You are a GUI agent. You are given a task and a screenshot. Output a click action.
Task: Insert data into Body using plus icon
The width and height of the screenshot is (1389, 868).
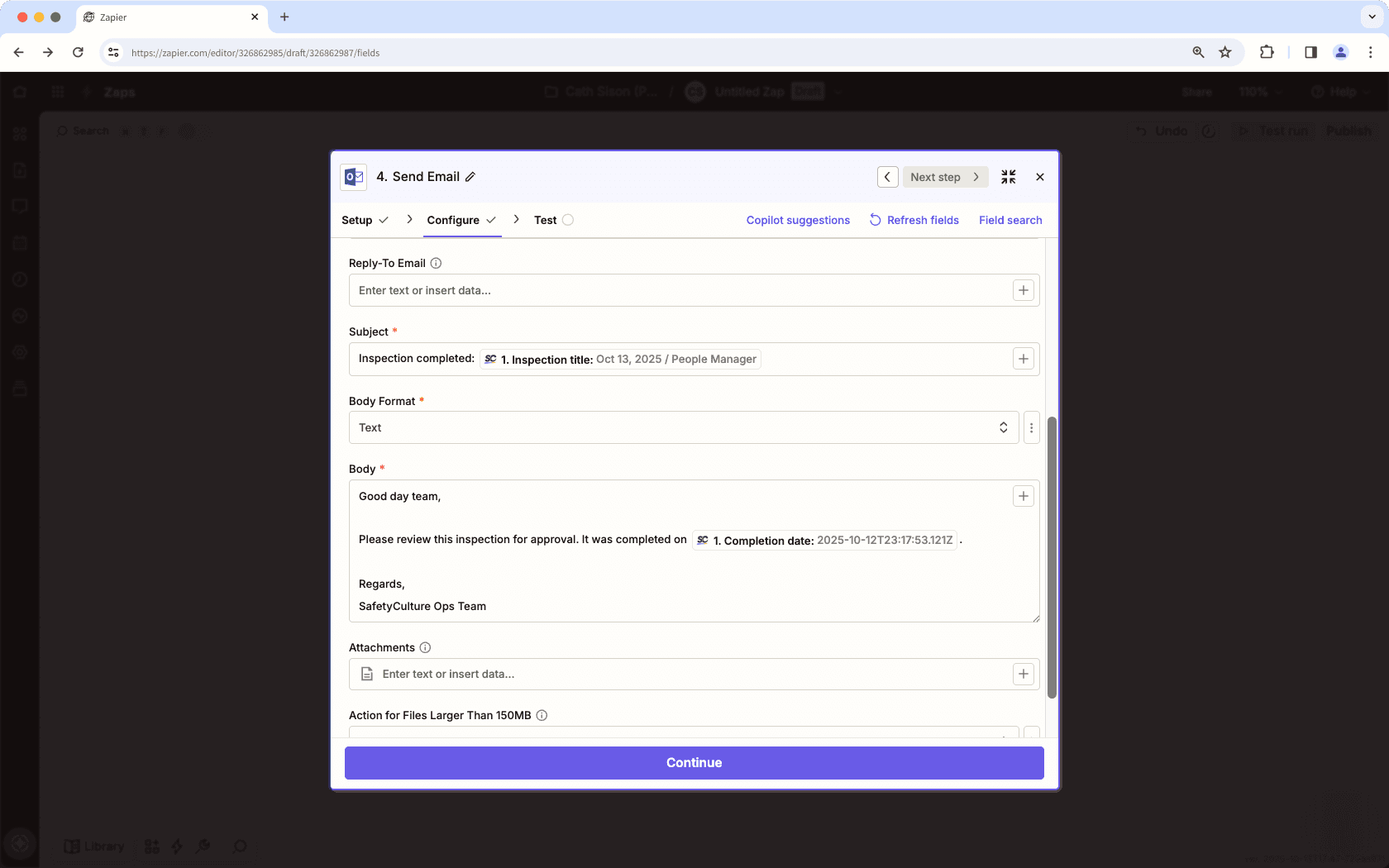pyautogui.click(x=1023, y=496)
